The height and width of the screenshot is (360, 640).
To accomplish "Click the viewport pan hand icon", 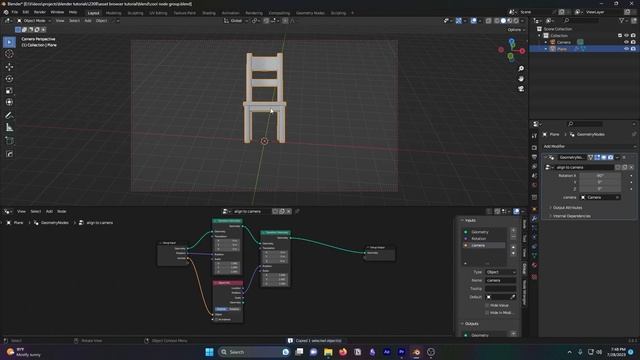I will 521,78.
